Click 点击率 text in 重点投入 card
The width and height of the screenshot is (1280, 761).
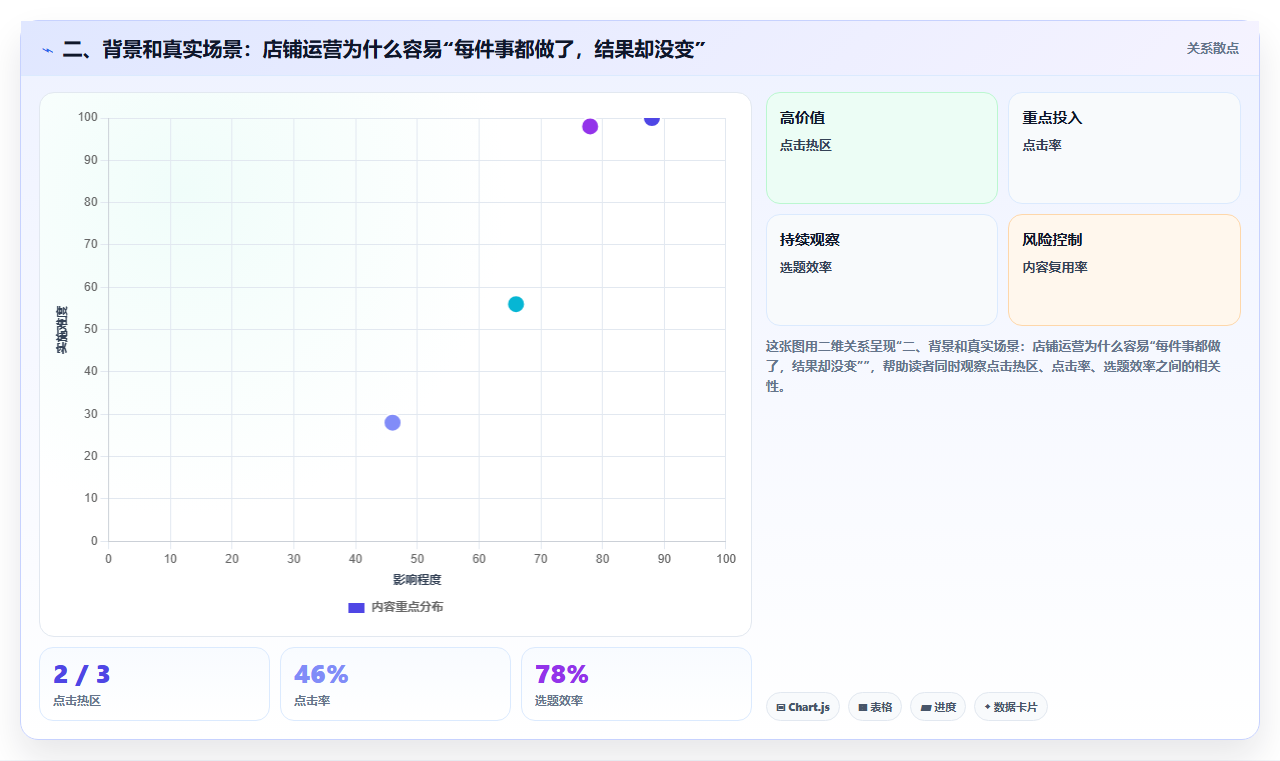click(1042, 145)
